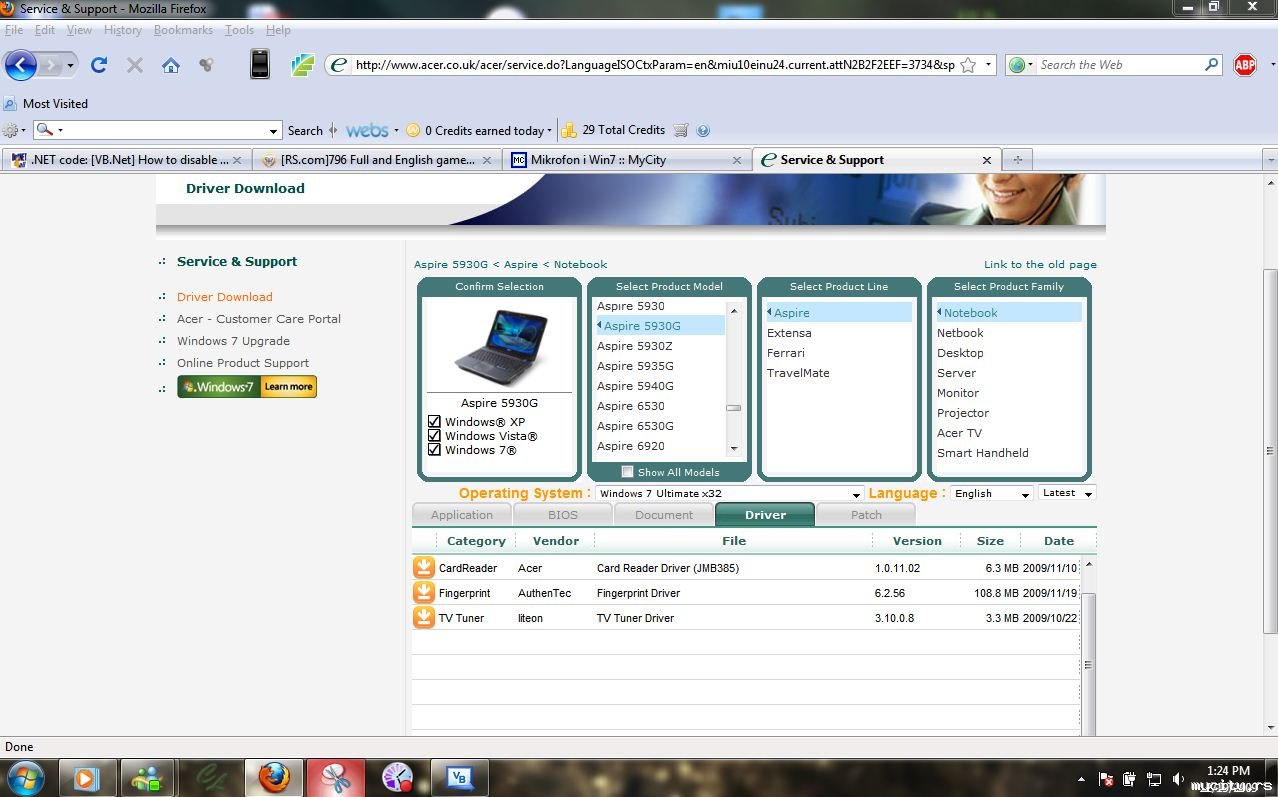Switch to the BIOS tab
The image size is (1278, 797).
click(563, 515)
